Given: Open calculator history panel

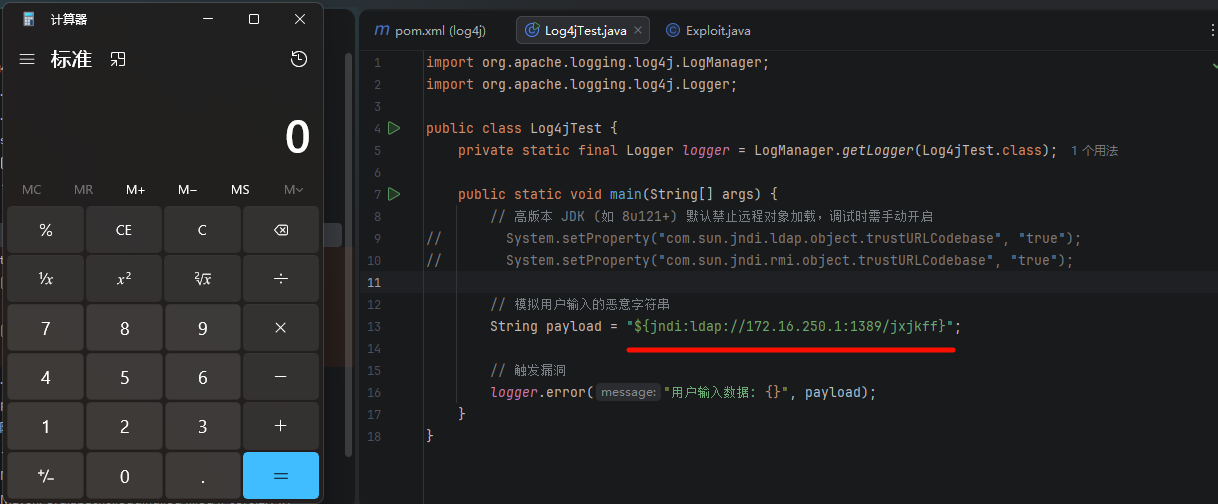Looking at the screenshot, I should (x=299, y=60).
